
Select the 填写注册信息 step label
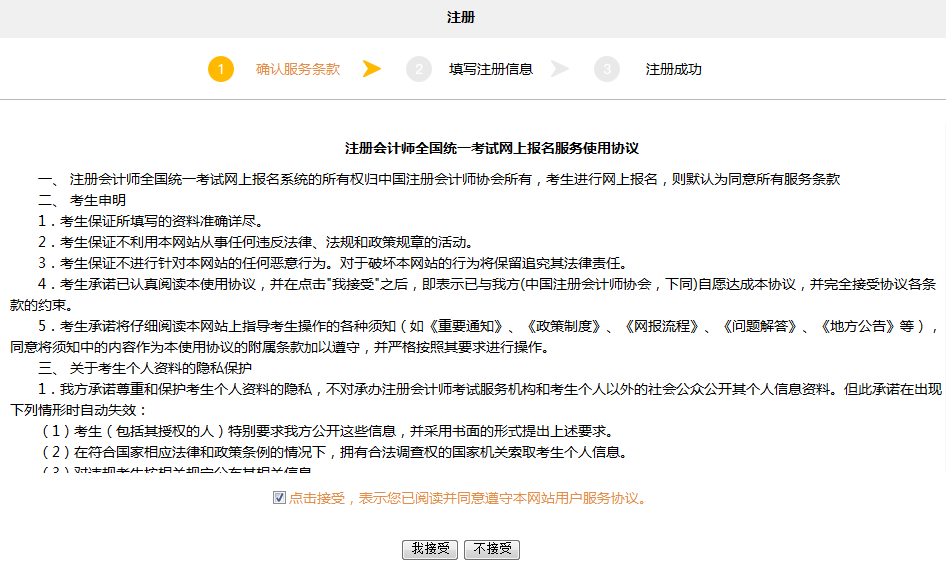pos(491,70)
